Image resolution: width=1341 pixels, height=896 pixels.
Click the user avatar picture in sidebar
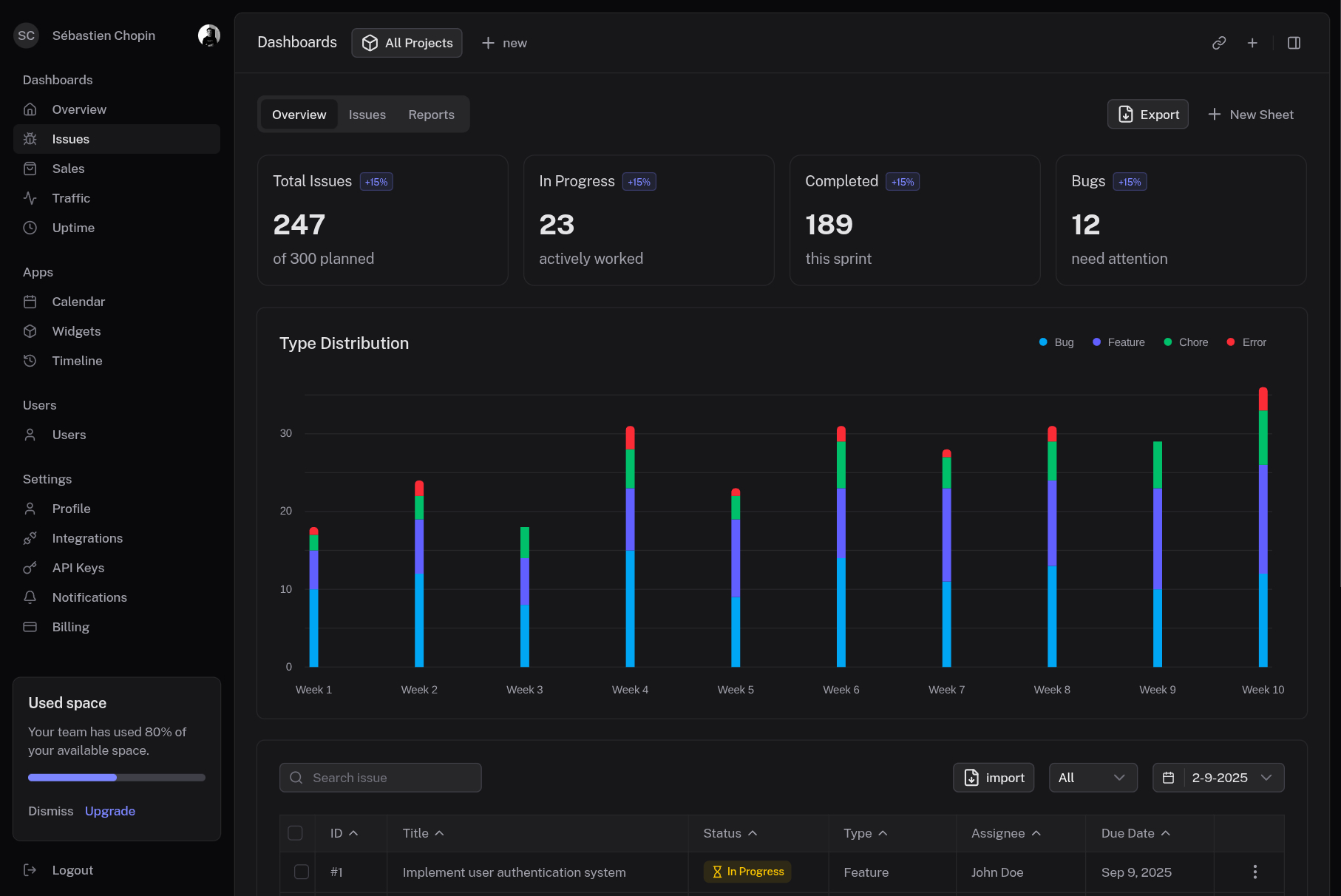pyautogui.click(x=209, y=35)
